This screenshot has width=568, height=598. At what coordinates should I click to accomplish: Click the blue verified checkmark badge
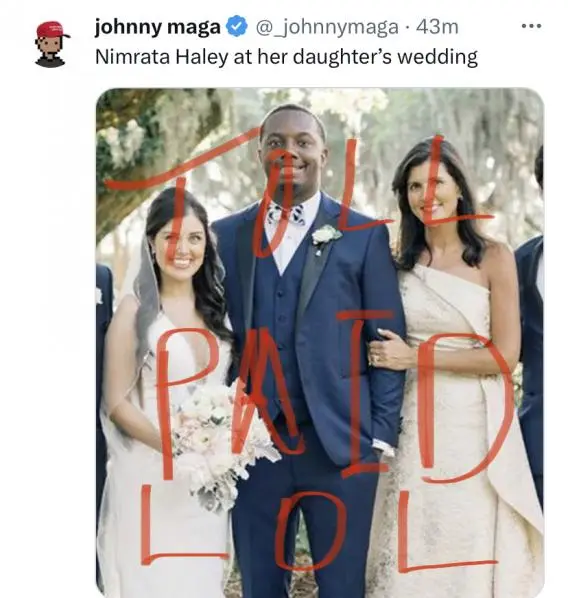(237, 26)
